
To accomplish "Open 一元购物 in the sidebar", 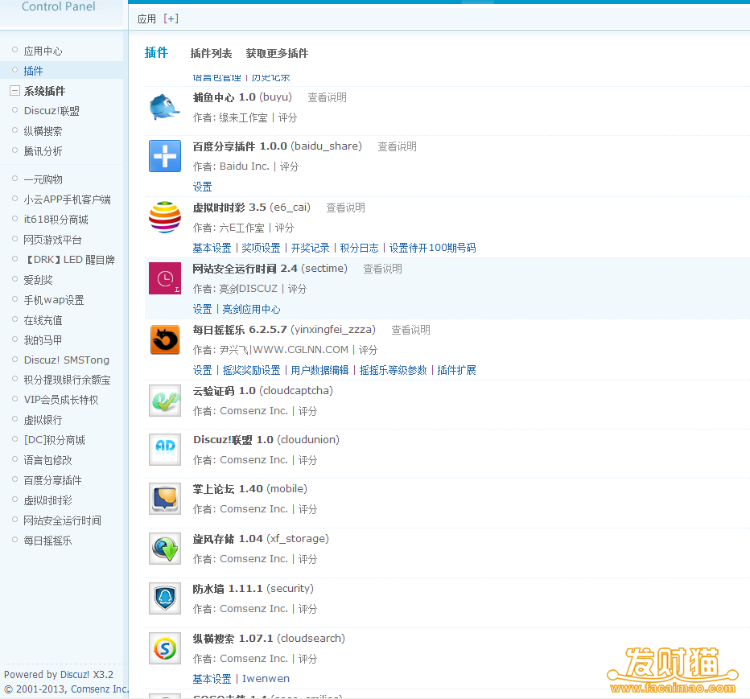I will click(x=43, y=179).
